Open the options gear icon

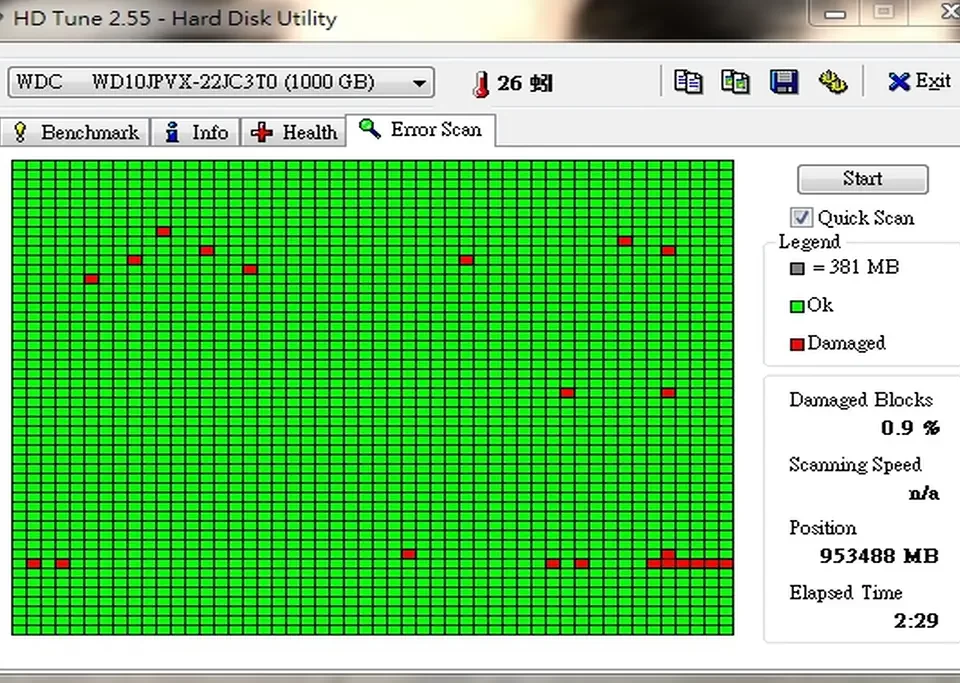[x=832, y=82]
